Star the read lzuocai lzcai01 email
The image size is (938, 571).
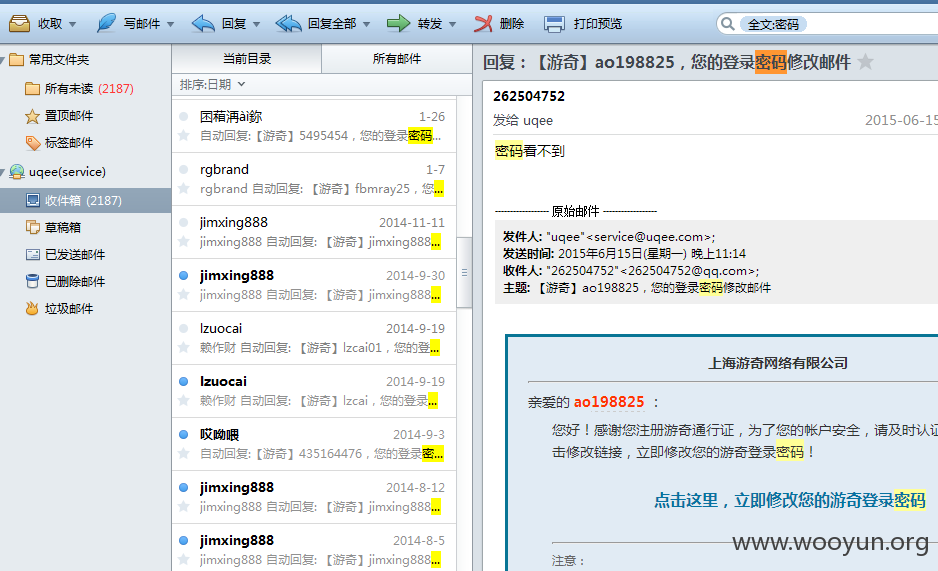click(x=184, y=347)
